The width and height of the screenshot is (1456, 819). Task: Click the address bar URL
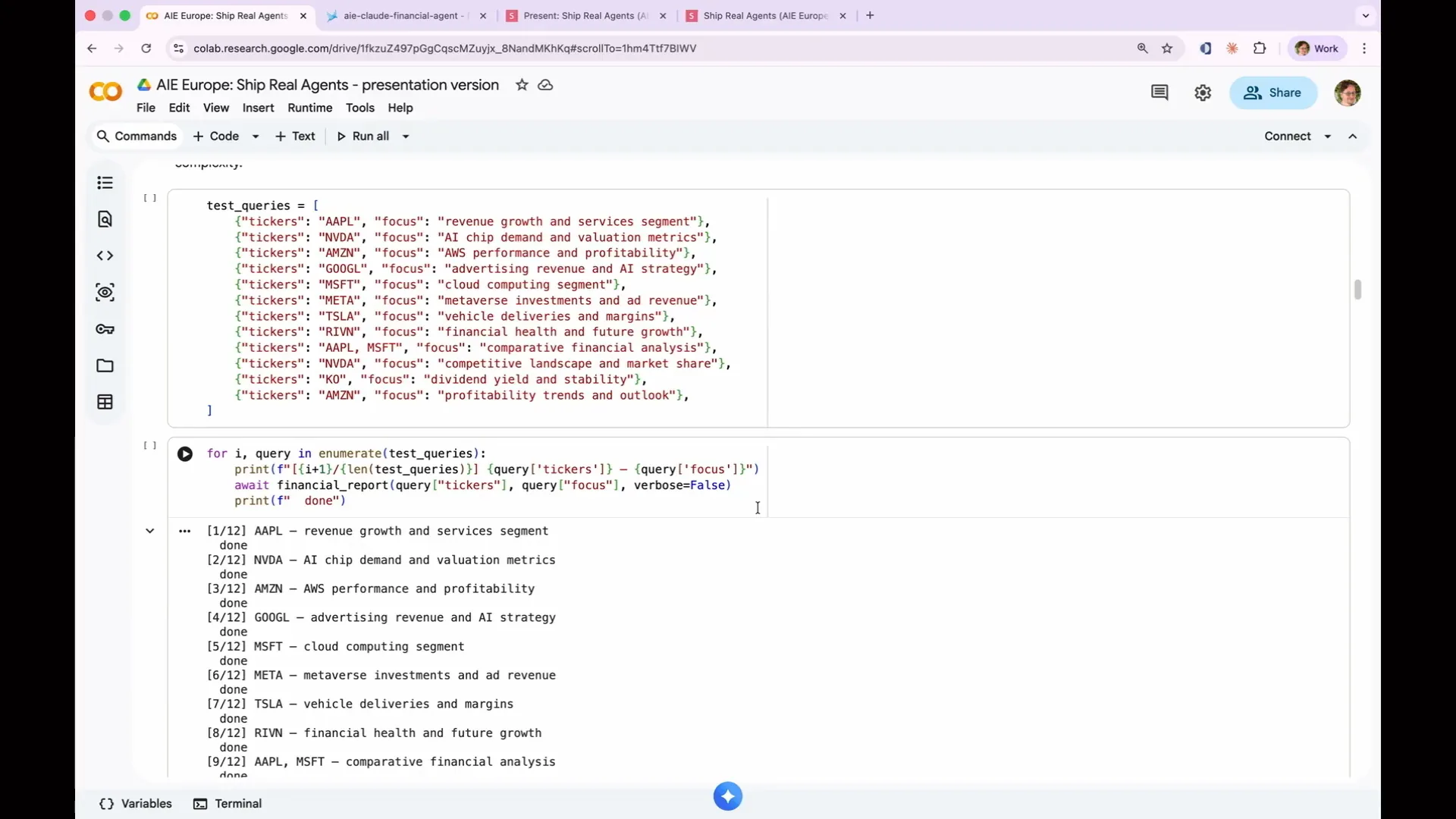(x=444, y=49)
